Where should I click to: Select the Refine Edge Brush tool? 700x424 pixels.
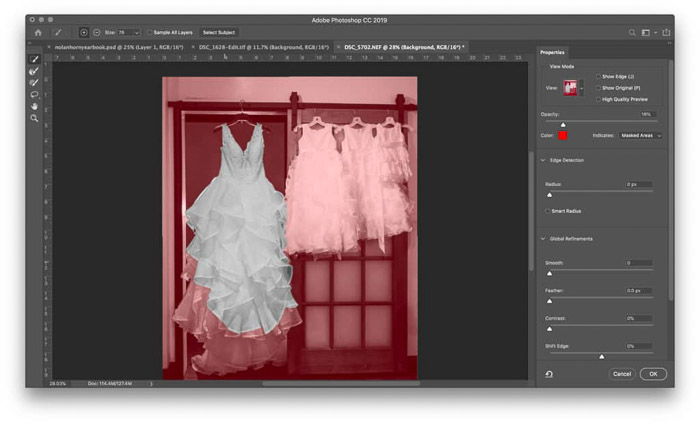click(x=34, y=71)
